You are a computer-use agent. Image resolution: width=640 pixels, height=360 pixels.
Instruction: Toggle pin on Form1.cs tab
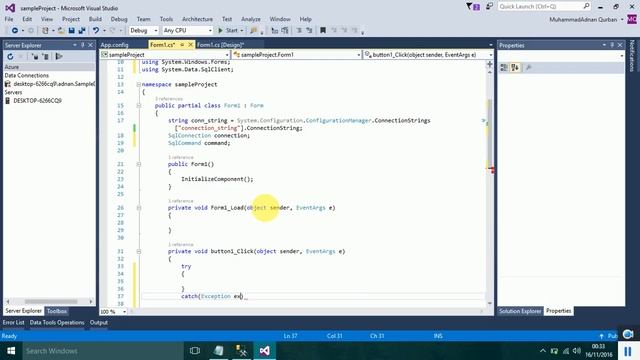[x=182, y=45]
